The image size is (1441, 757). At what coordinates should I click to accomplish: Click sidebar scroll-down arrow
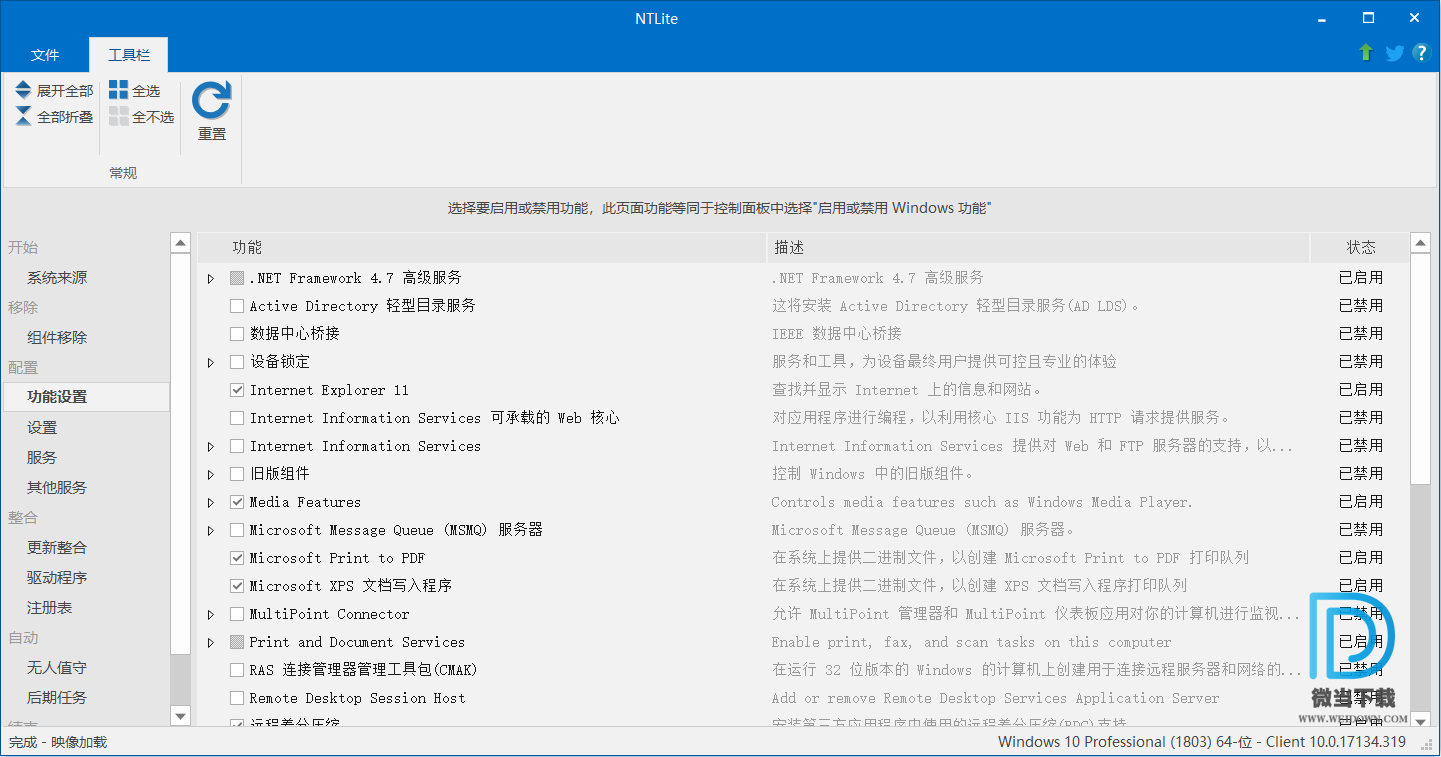(180, 715)
